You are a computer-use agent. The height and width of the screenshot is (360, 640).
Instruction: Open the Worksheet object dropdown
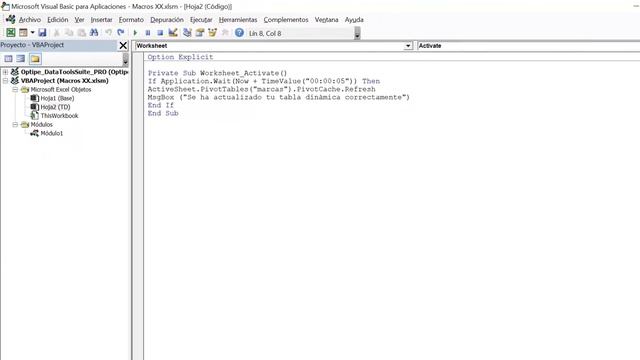pyautogui.click(x=408, y=46)
